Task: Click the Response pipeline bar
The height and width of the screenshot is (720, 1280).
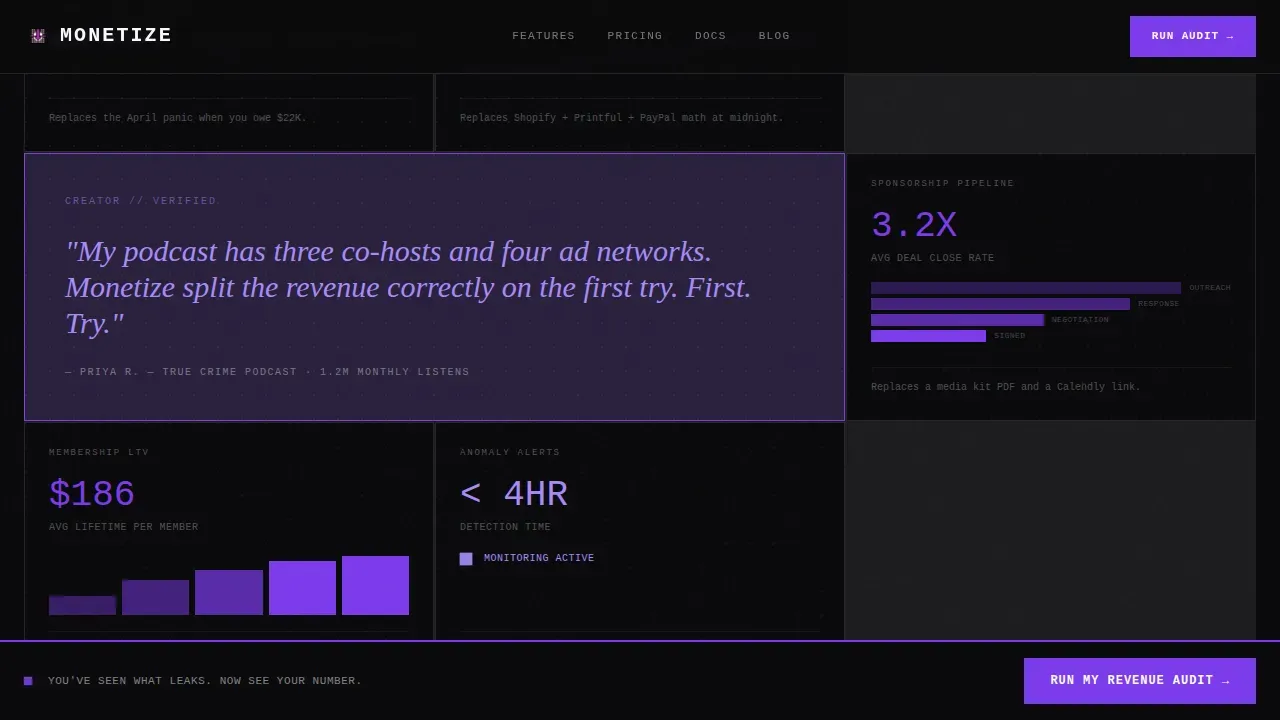Action: coord(1000,304)
